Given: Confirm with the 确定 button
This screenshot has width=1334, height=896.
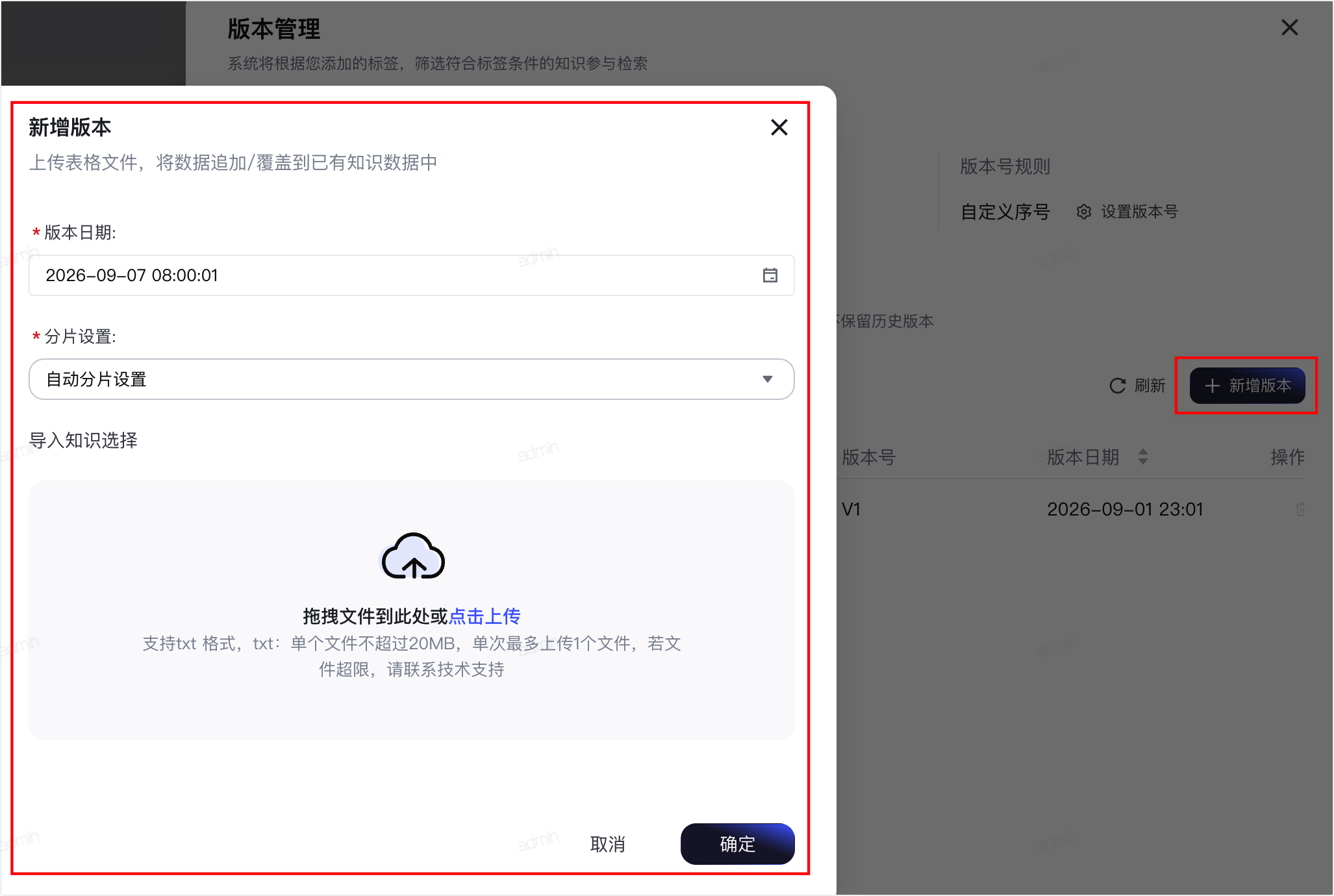Looking at the screenshot, I should (x=737, y=844).
